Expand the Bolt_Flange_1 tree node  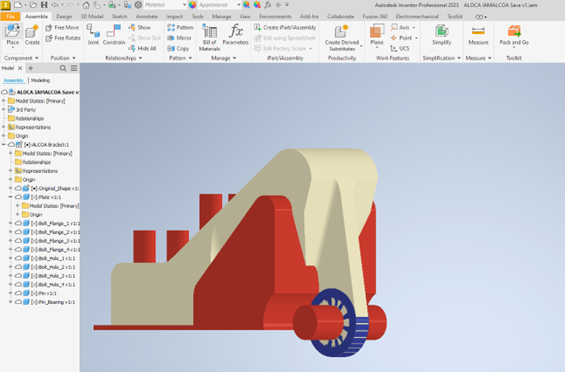pyautogui.click(x=10, y=223)
